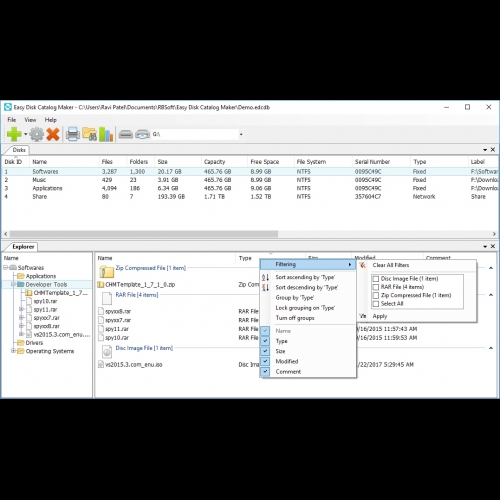Select the Drivers folder in tree
Image resolution: width=500 pixels, height=500 pixels.
[x=34, y=343]
